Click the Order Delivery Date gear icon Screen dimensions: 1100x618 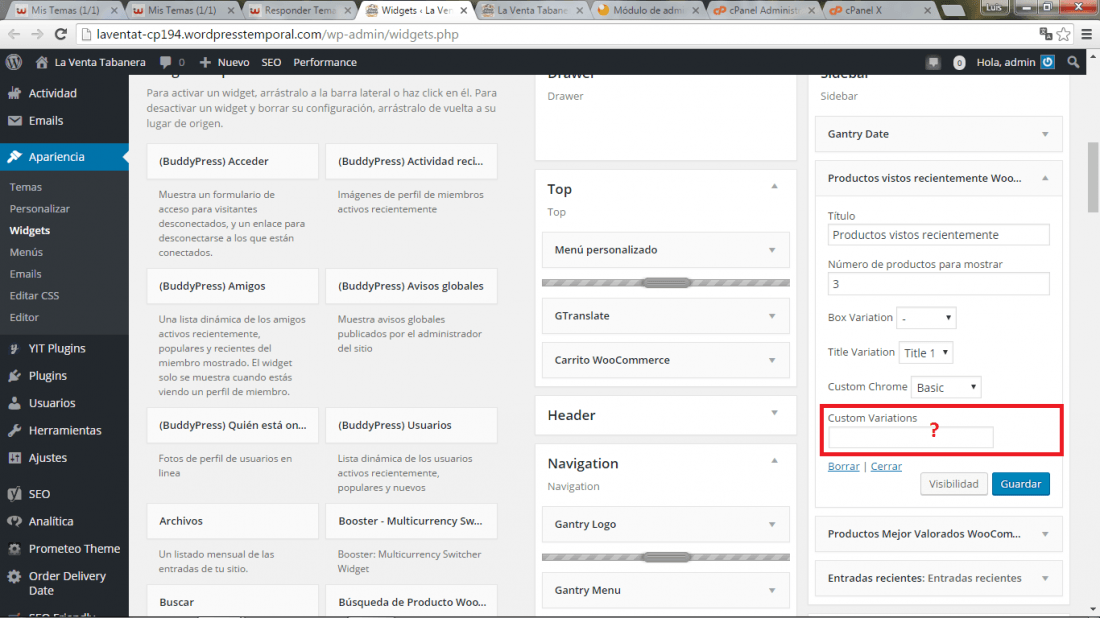(15, 577)
